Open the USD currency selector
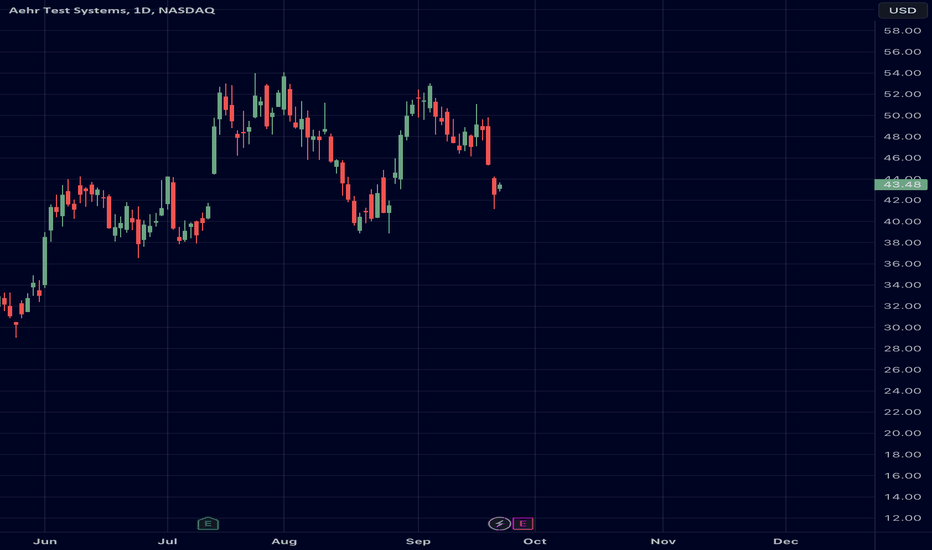Viewport: 932px width, 550px height. (902, 10)
